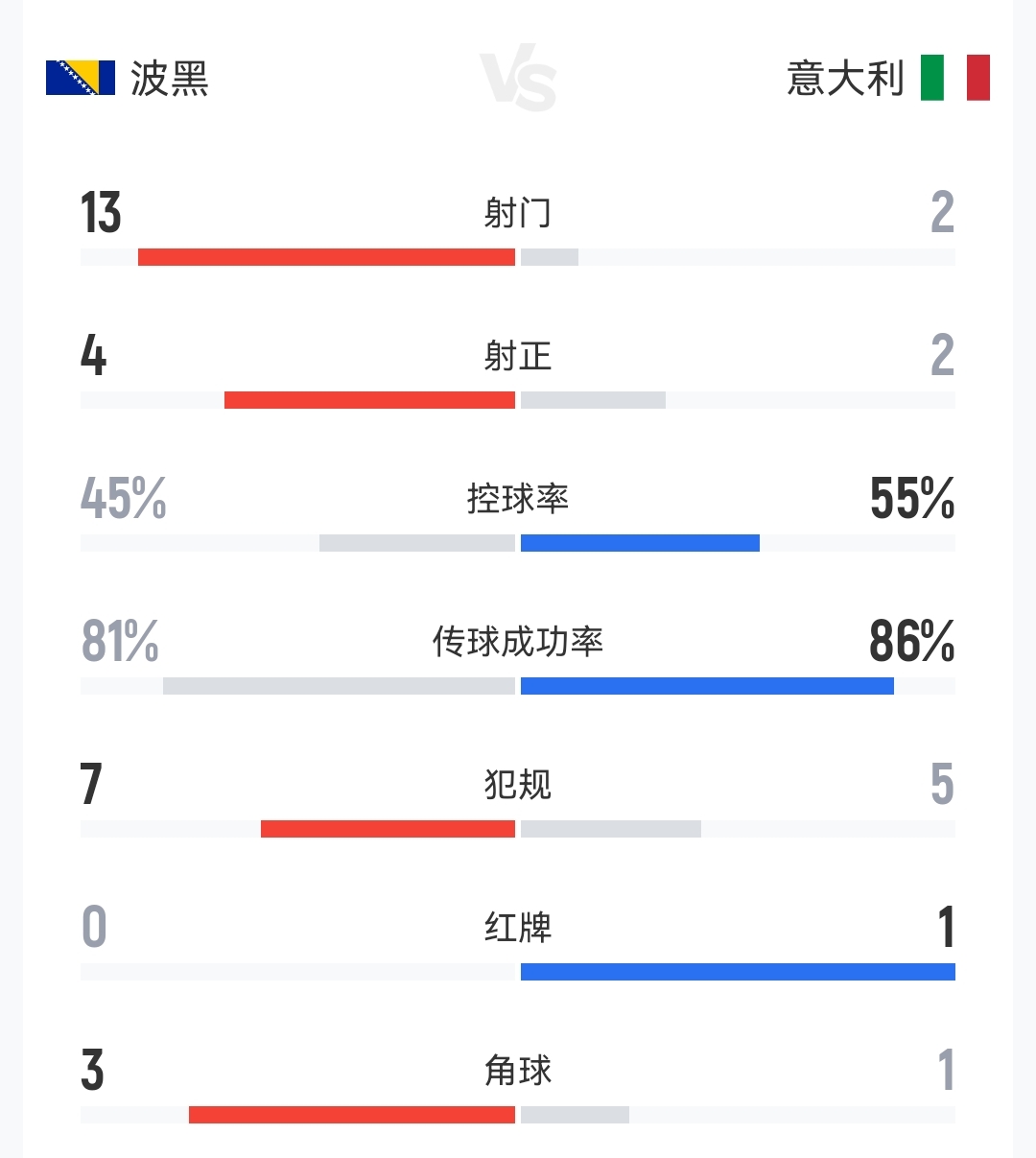Click the blue 控球率 bar for 意大利

coord(640,543)
